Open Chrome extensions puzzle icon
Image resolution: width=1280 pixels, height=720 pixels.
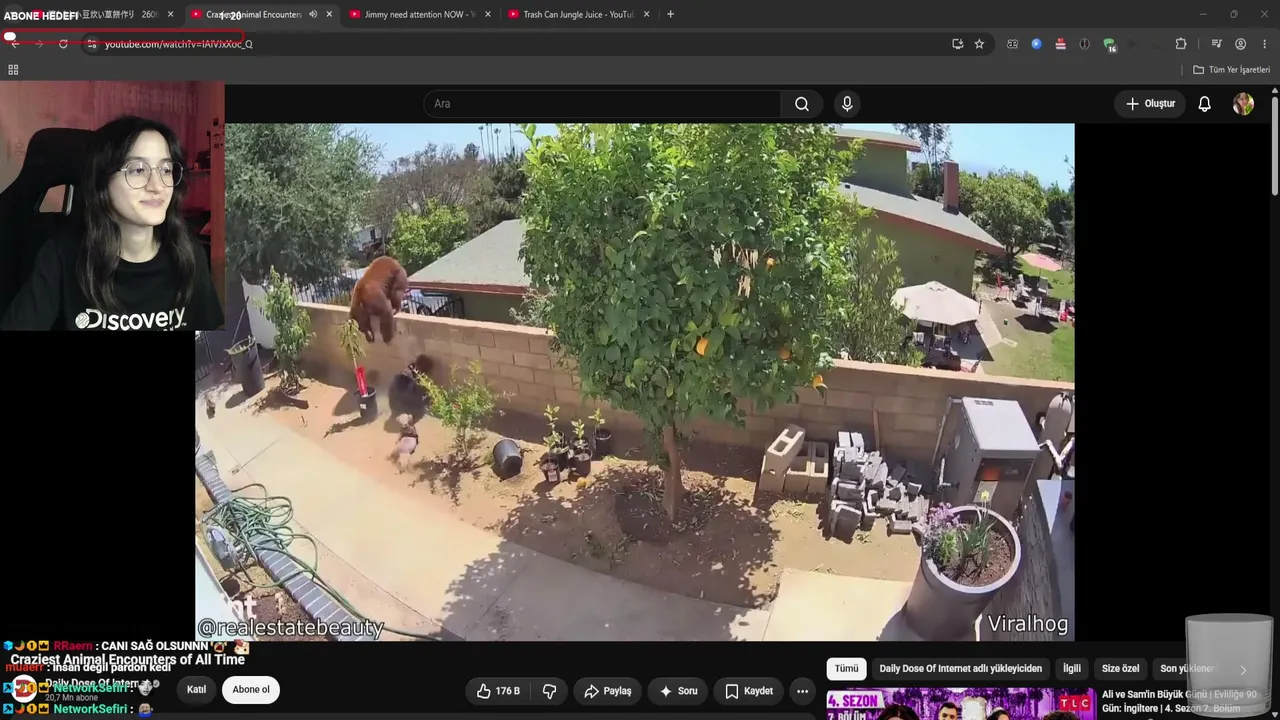point(1181,44)
